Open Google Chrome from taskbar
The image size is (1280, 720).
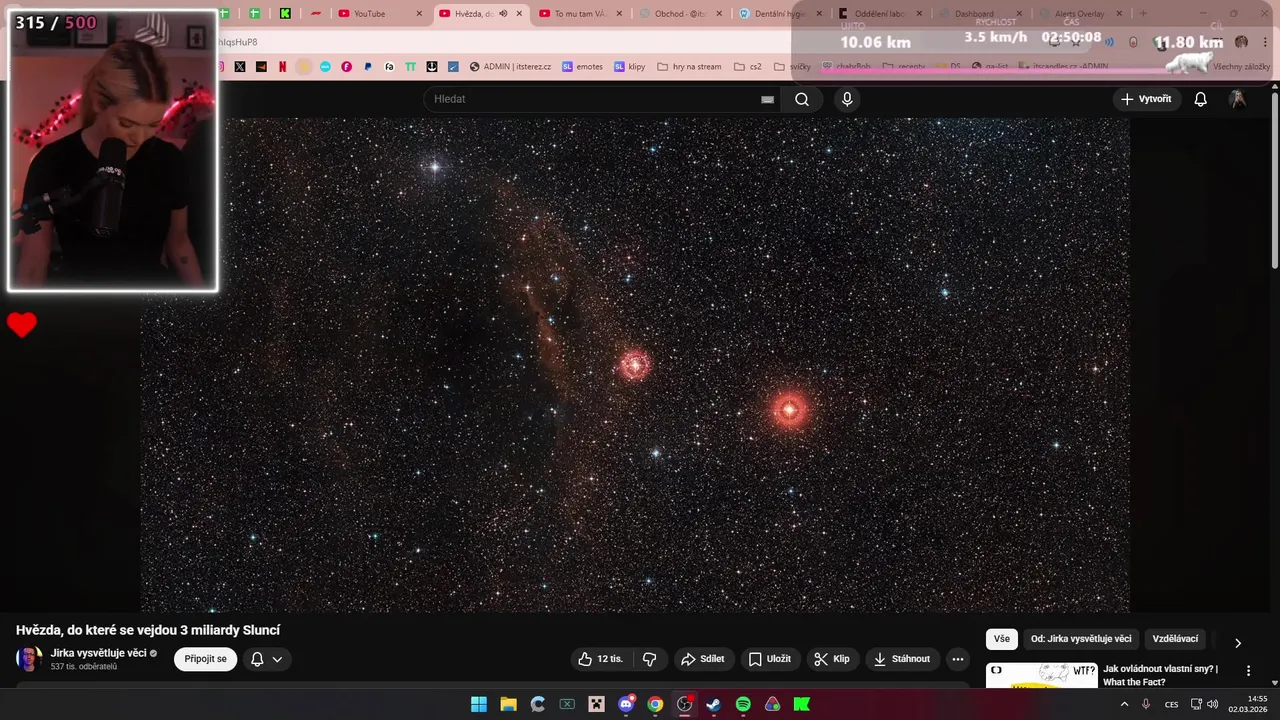coord(655,704)
